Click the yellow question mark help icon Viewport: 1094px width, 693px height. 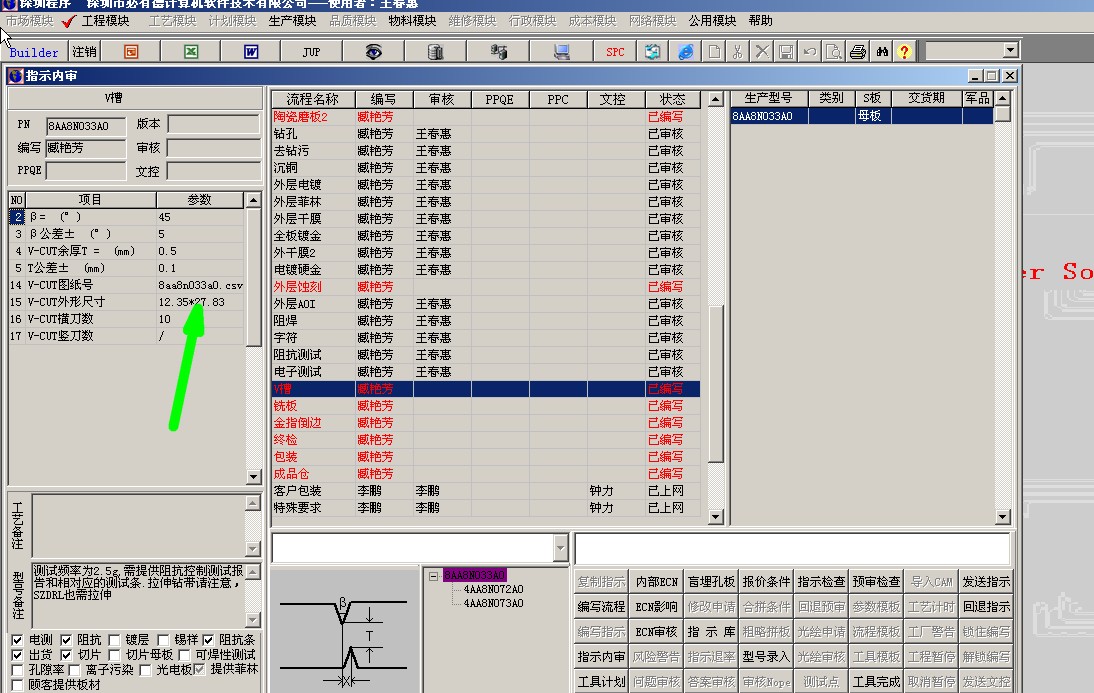pos(904,52)
